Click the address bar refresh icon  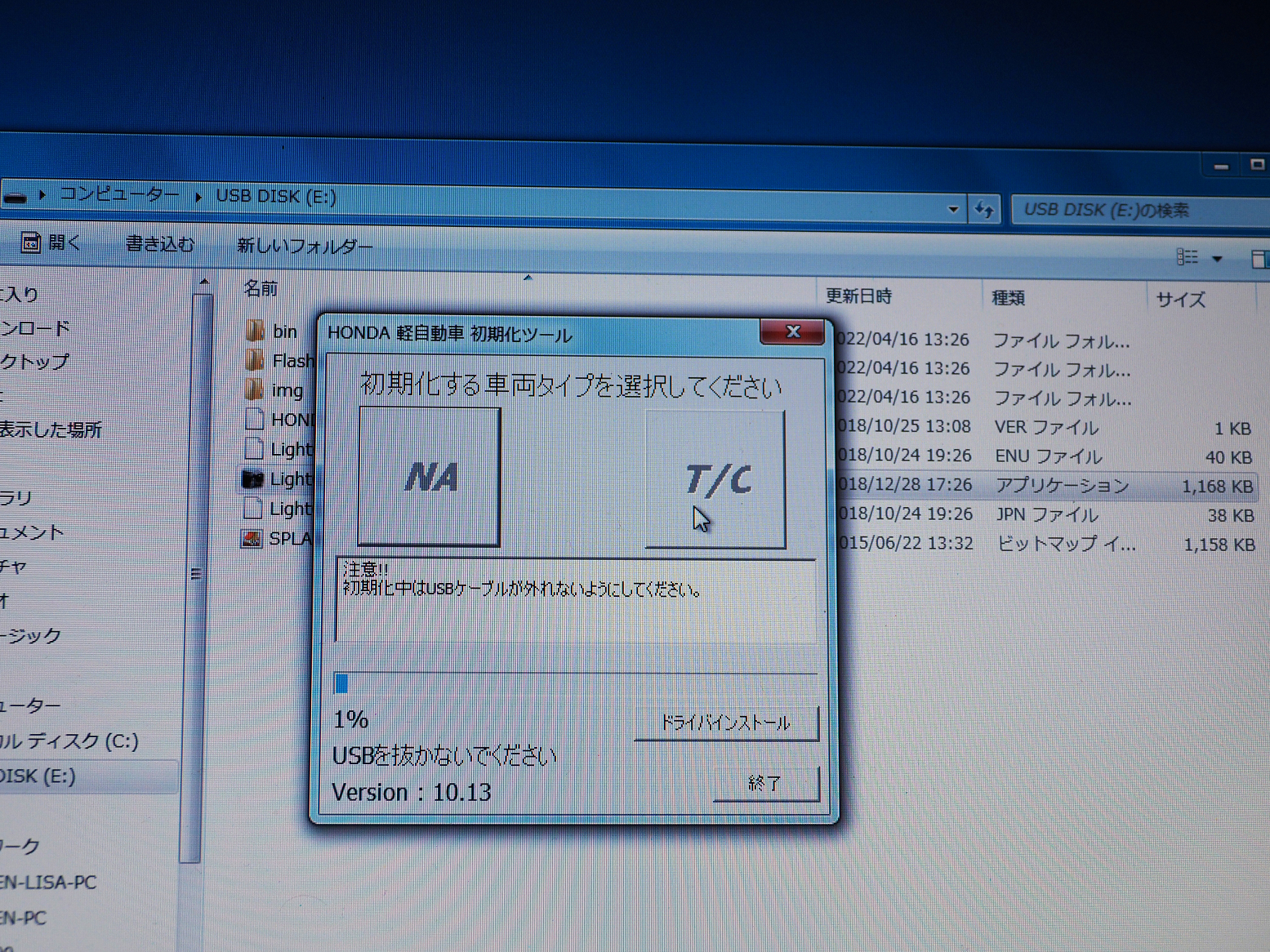click(984, 210)
